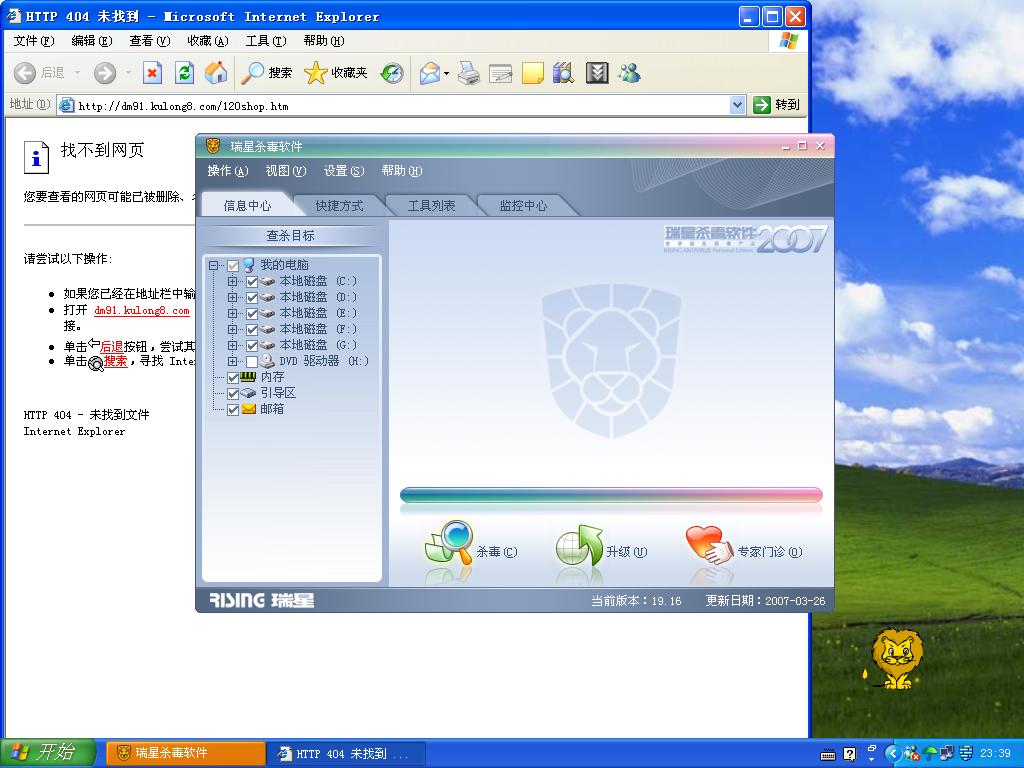1024x768 pixels.
Task: Click the IE Research book icon
Action: pyautogui.click(x=563, y=72)
